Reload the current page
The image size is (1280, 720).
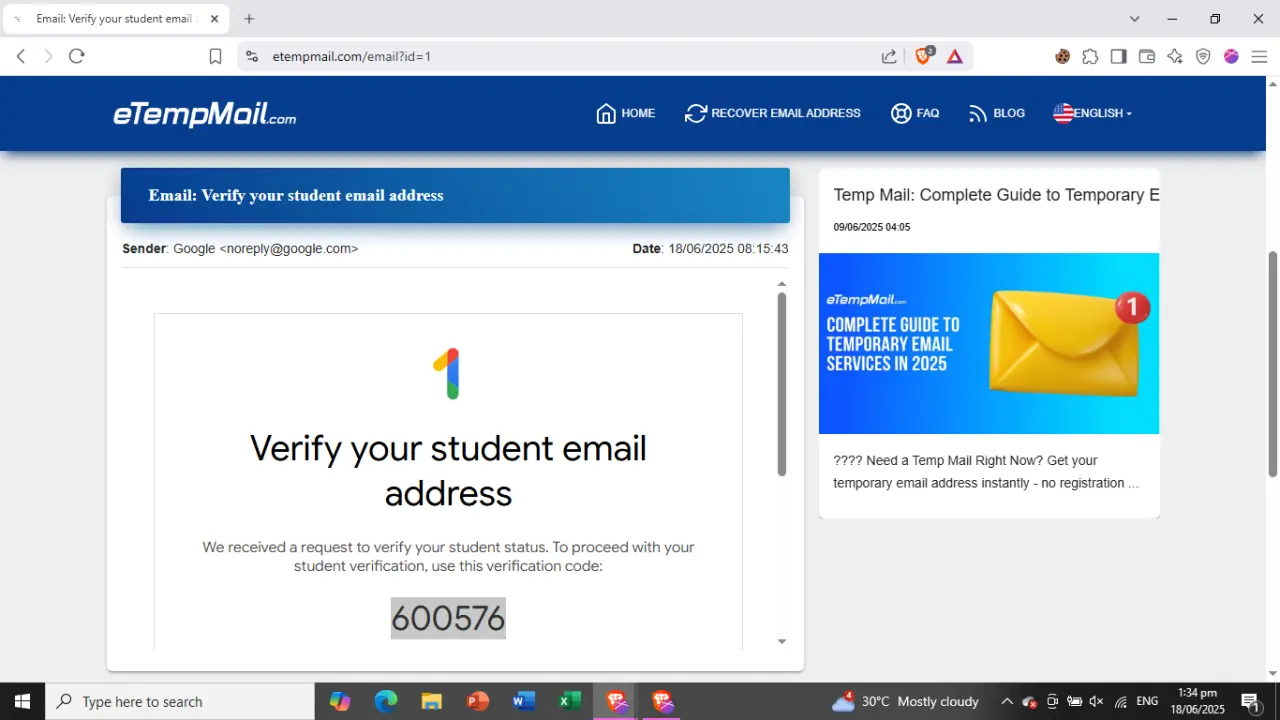77,57
